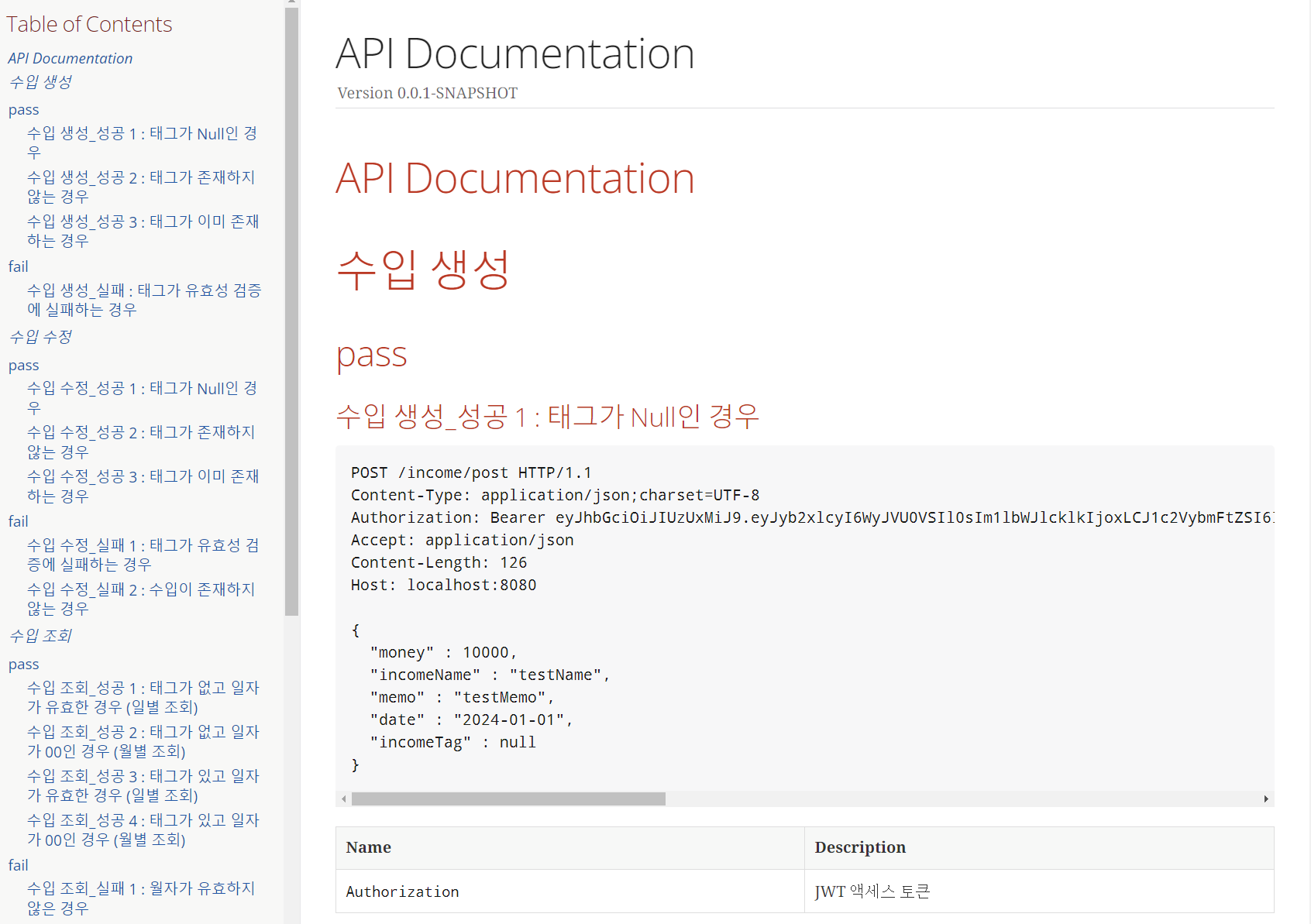Open '수입 조회_성공 1' daily lookup link
The image size is (1311, 924).
pyautogui.click(x=143, y=698)
